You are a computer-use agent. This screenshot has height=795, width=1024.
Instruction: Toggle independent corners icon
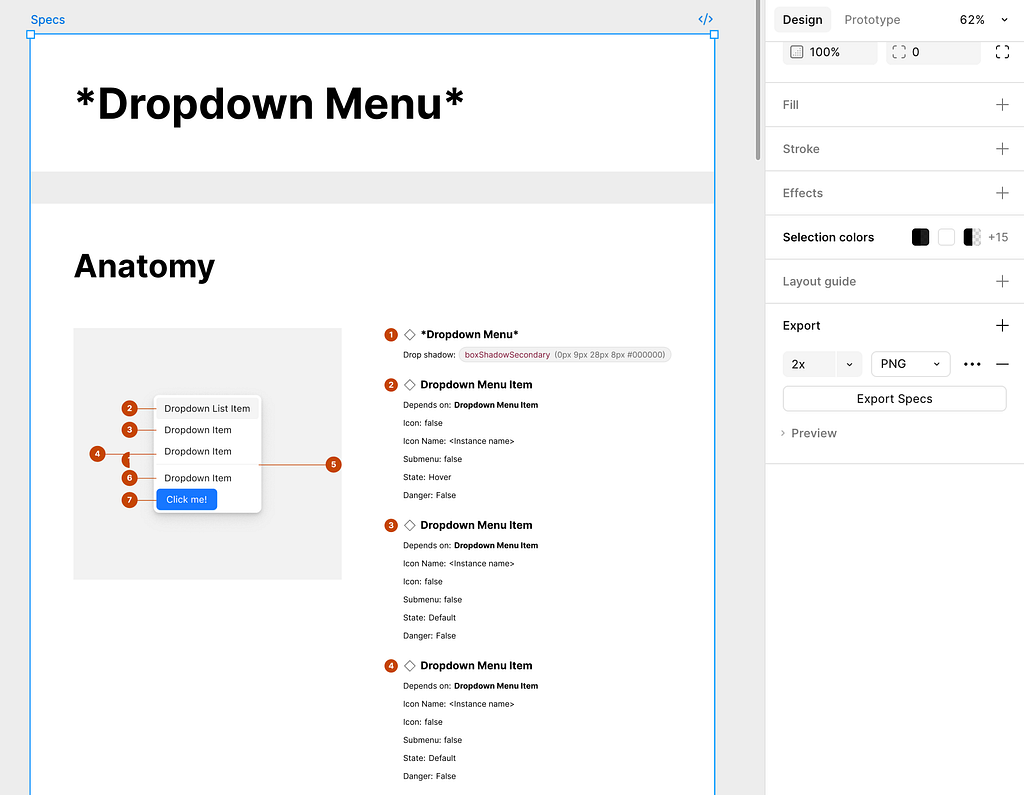pos(1002,52)
